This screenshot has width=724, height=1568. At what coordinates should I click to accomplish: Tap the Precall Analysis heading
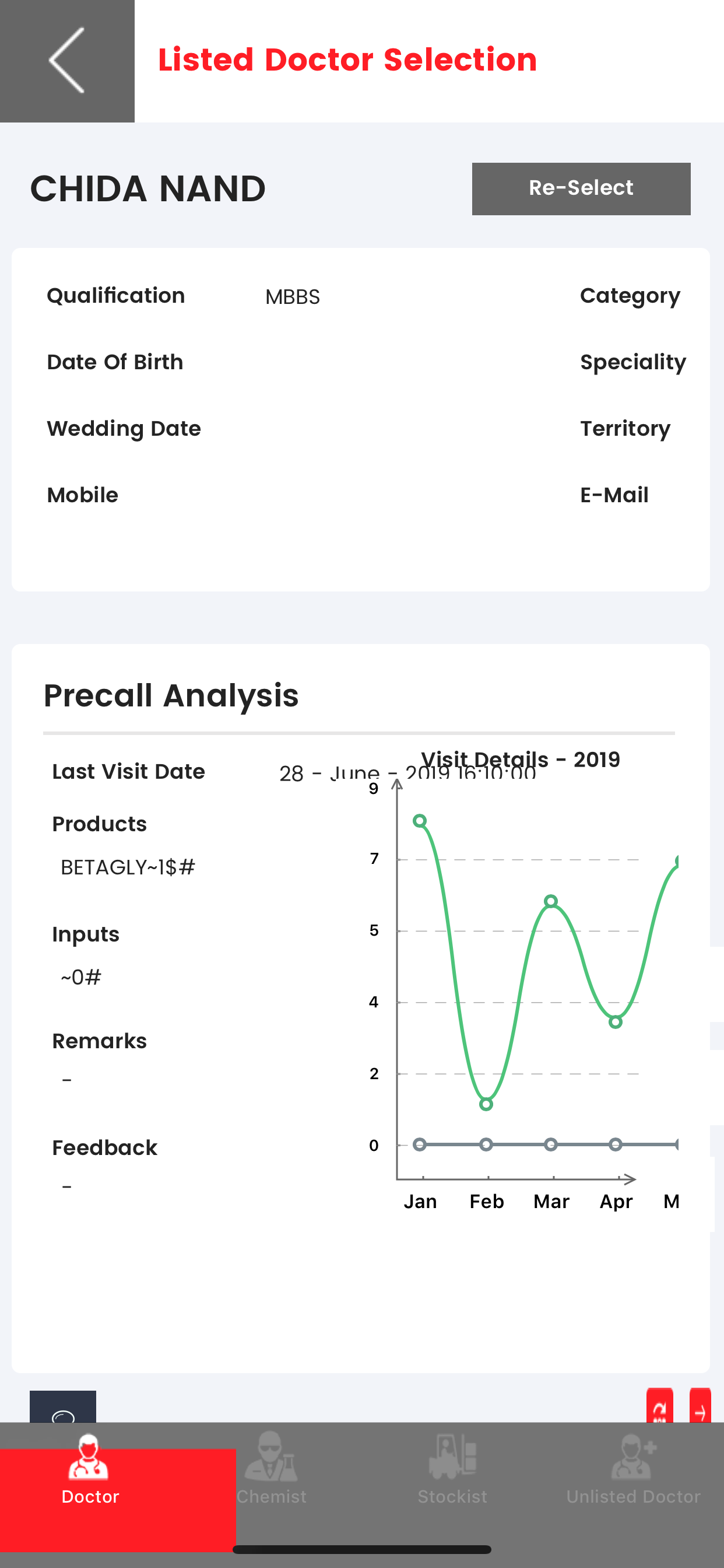tap(171, 695)
